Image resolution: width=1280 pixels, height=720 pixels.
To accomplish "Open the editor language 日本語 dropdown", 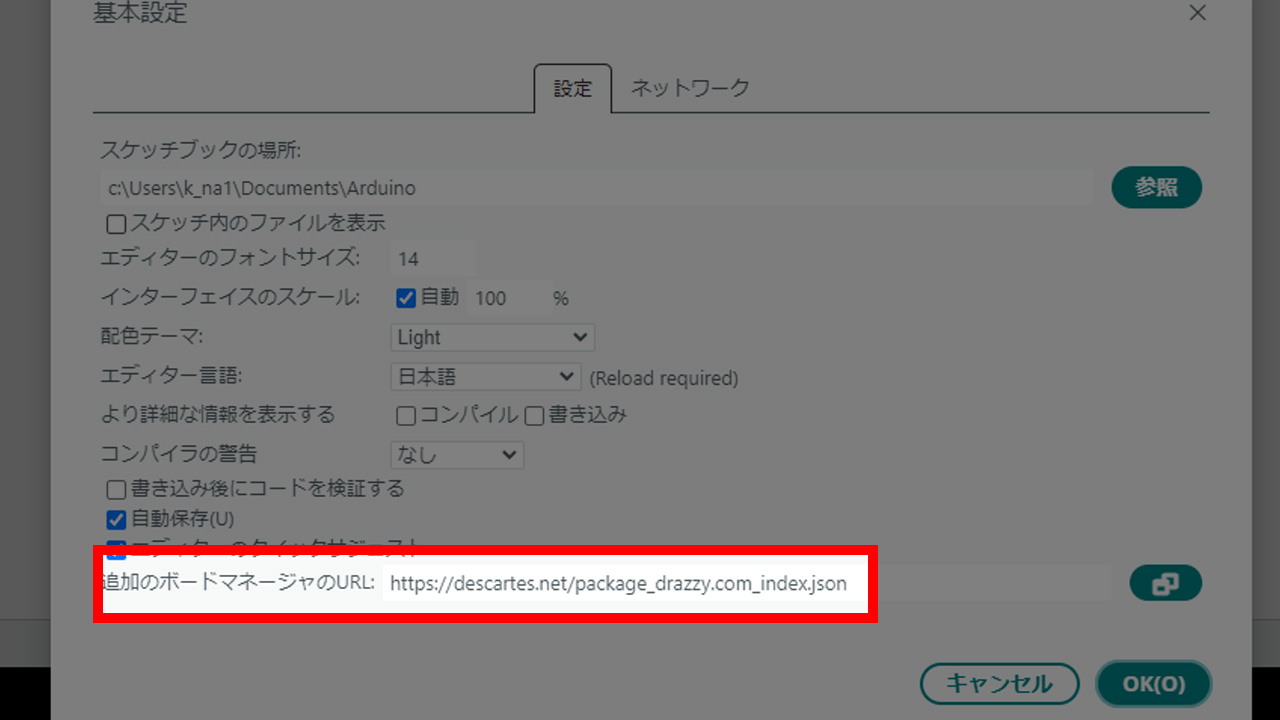I will click(485, 377).
